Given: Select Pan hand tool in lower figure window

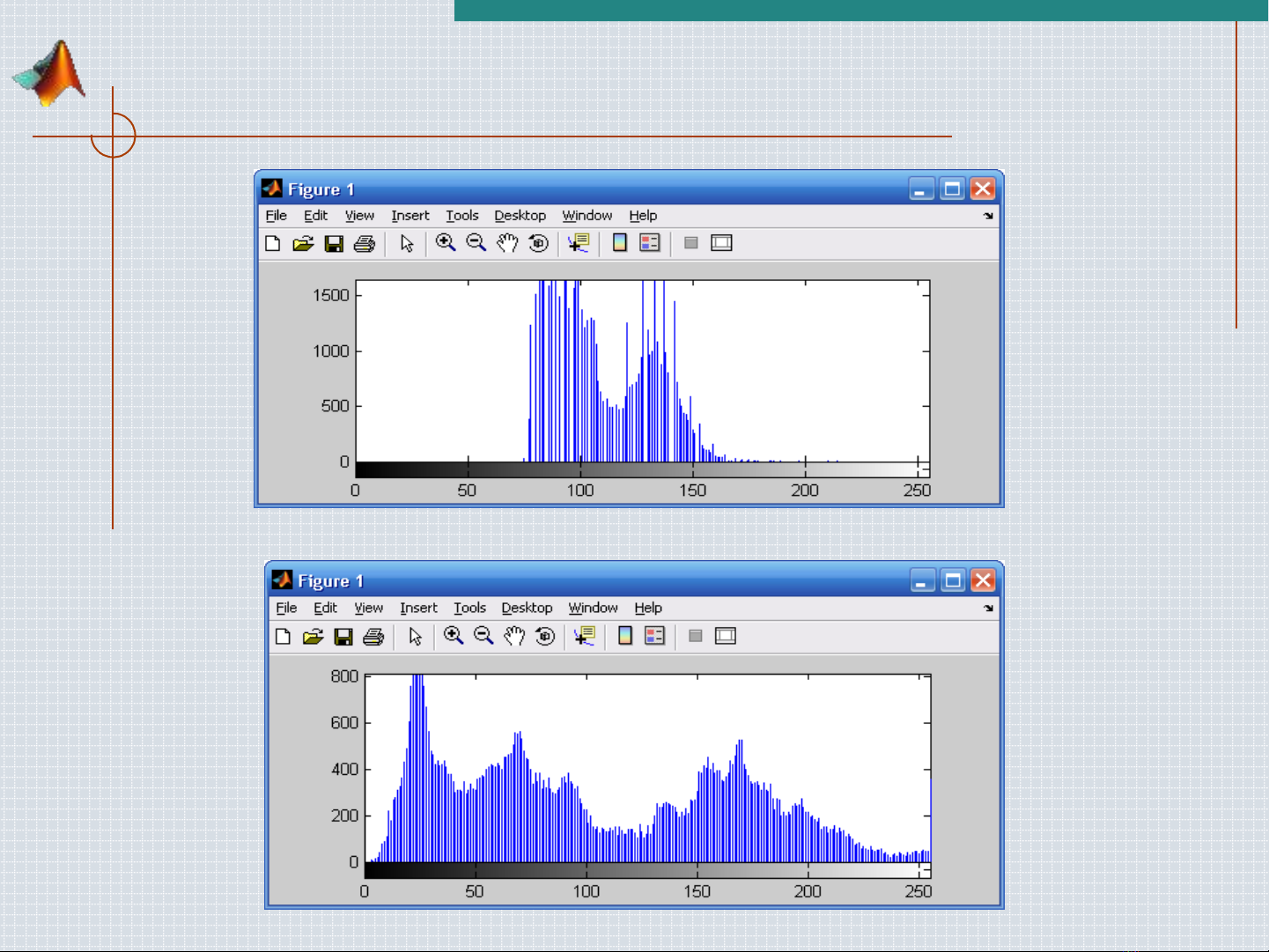Looking at the screenshot, I should pyautogui.click(x=514, y=636).
